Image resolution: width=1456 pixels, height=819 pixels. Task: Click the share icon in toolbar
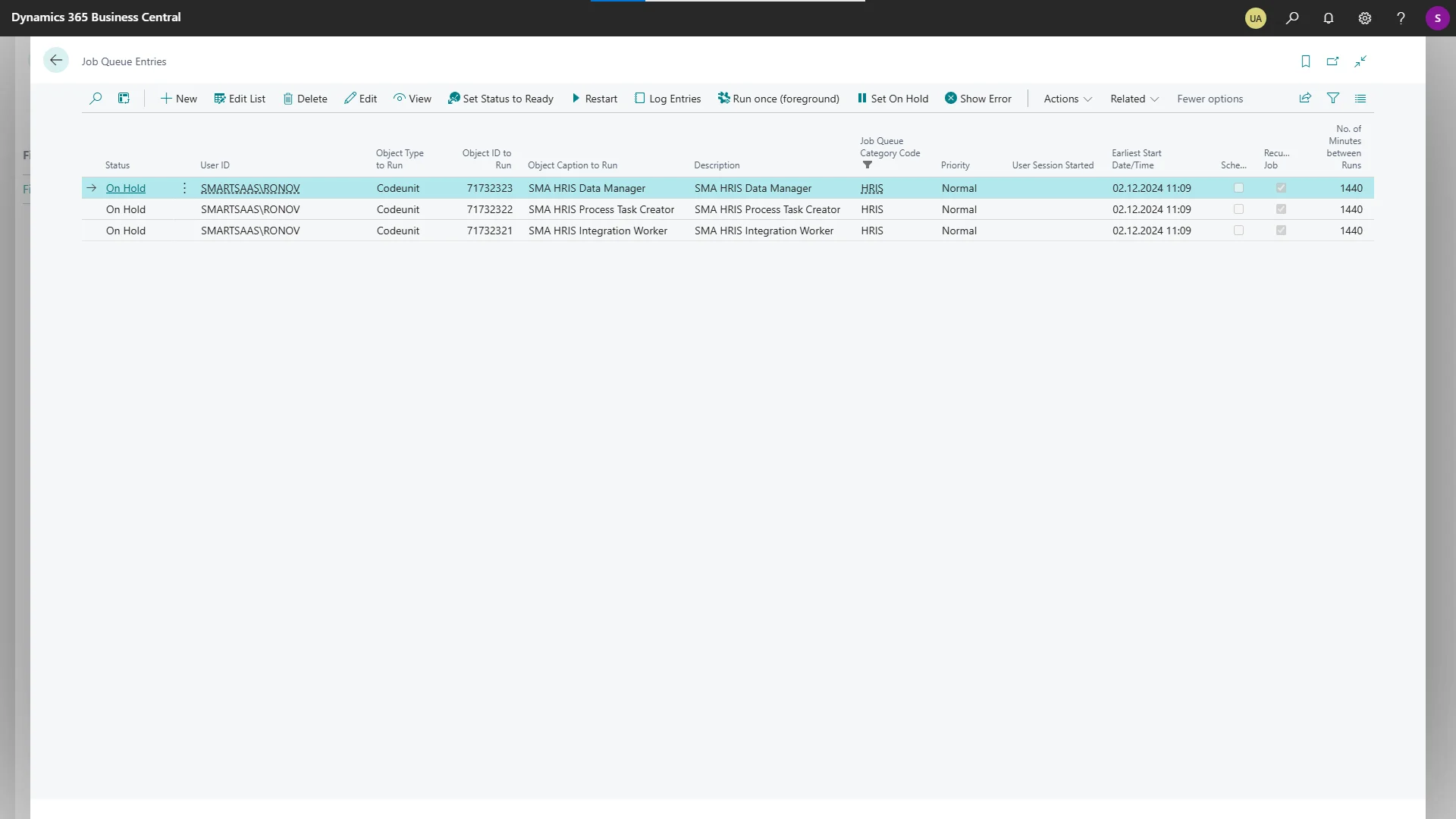coord(1305,99)
